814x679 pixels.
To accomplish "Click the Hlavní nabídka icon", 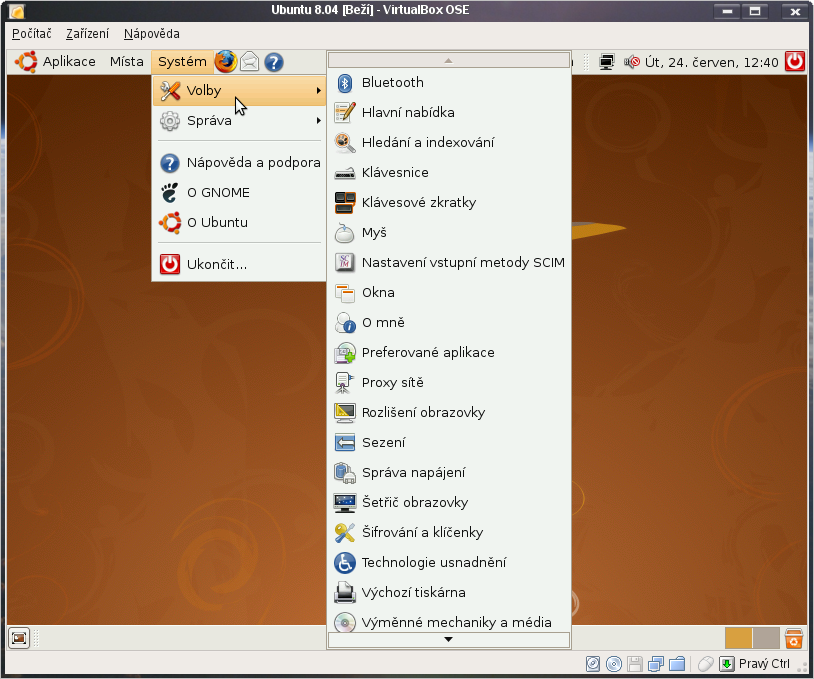I will coord(345,113).
